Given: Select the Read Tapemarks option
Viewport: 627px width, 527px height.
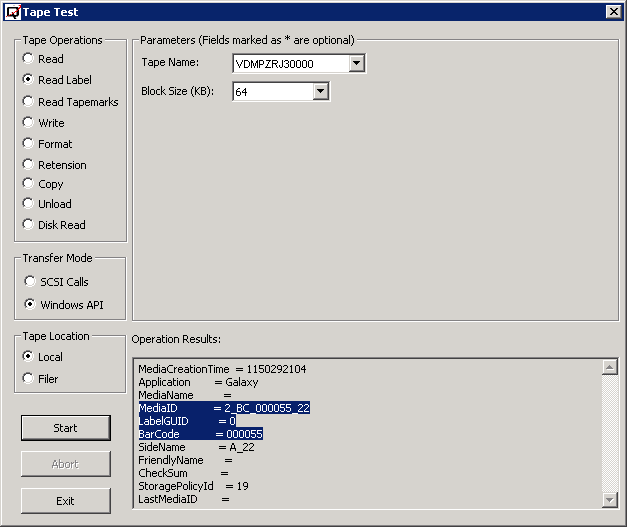Looking at the screenshot, I should (29, 102).
